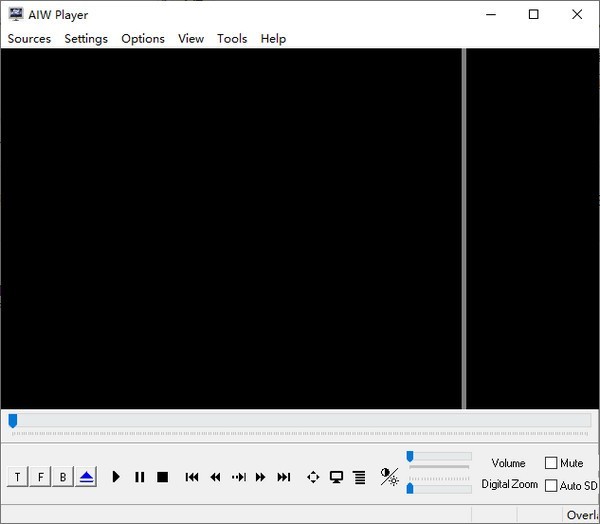Skip to next track icon
This screenshot has height=524, width=600.
point(284,477)
